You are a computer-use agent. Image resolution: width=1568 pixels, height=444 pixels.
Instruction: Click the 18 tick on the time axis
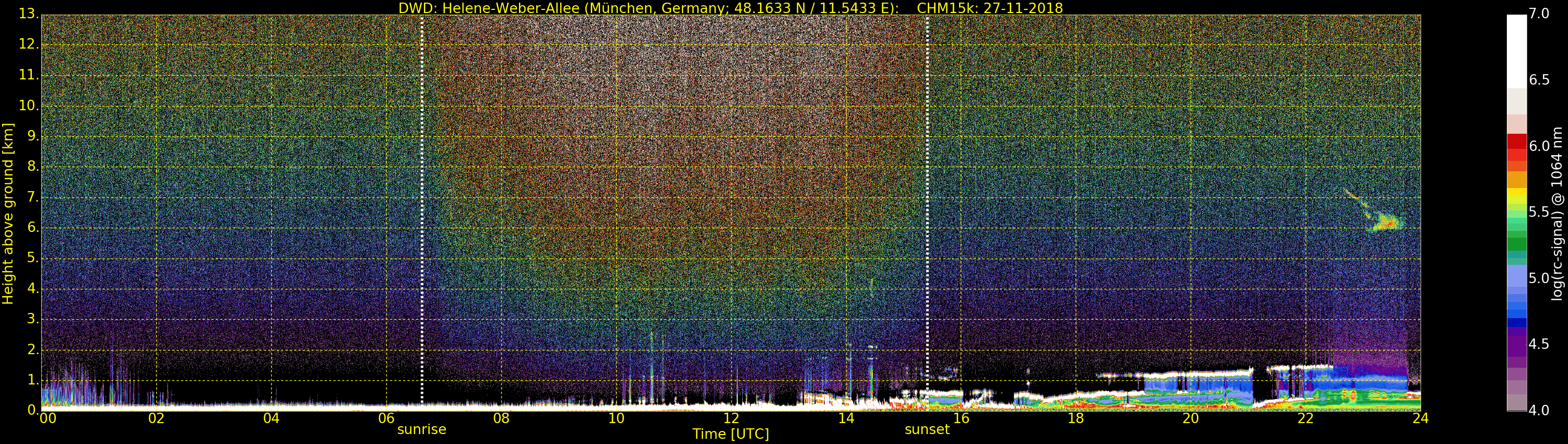[1076, 418]
